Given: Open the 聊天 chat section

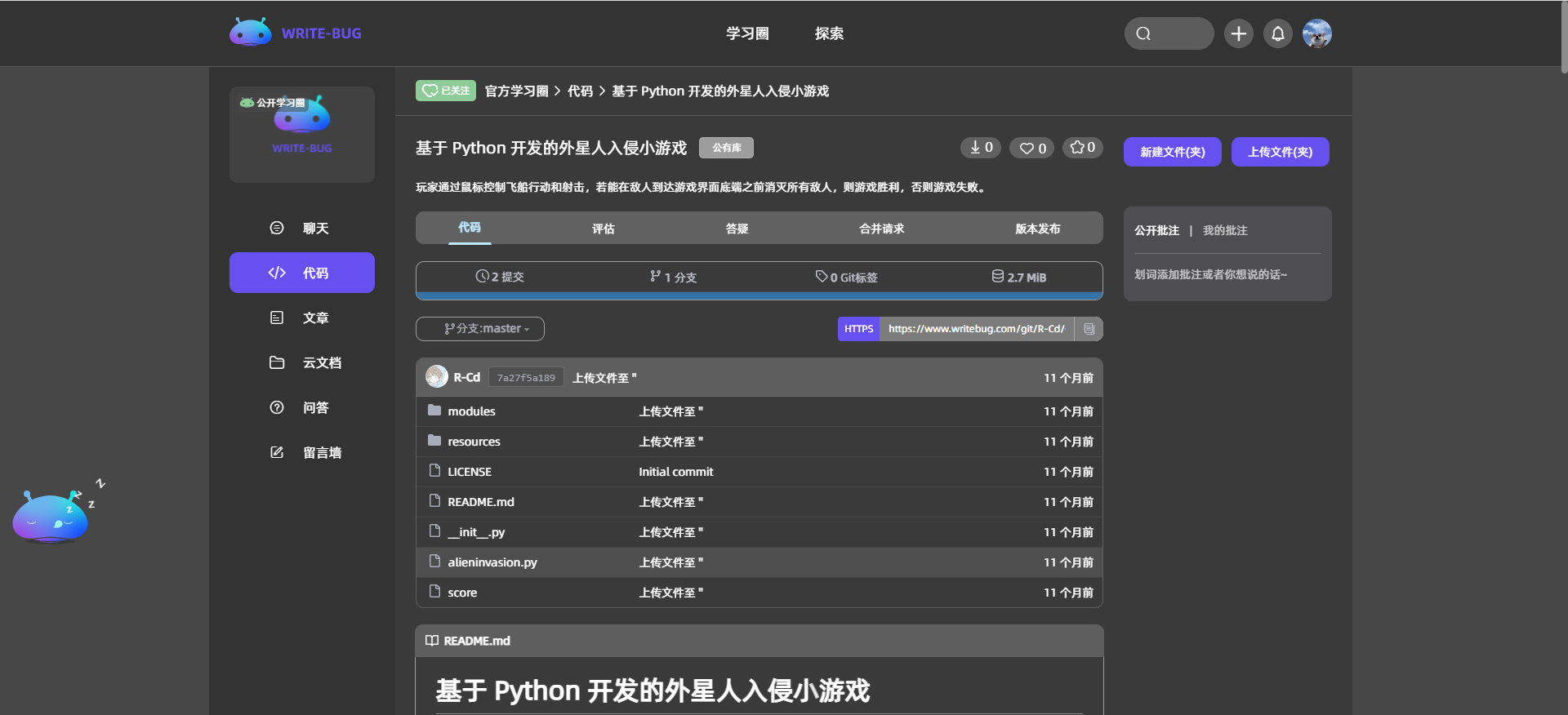Looking at the screenshot, I should click(x=301, y=228).
